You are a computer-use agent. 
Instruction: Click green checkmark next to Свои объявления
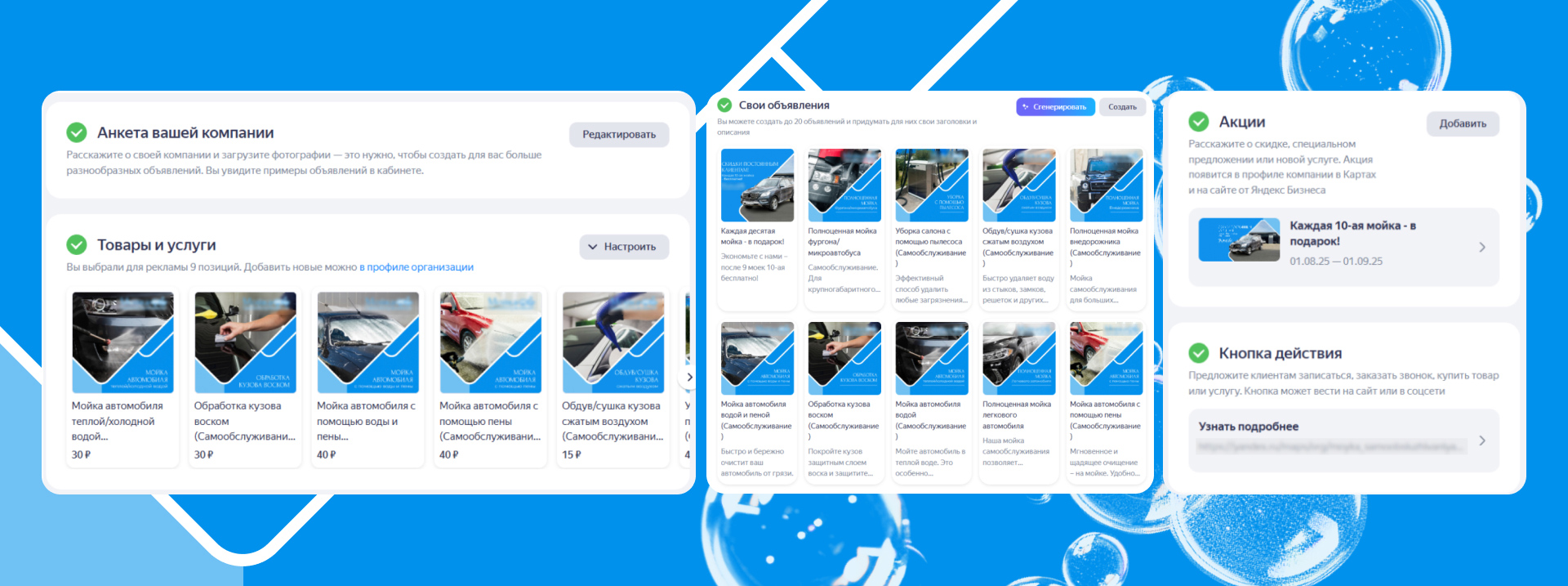tap(724, 105)
